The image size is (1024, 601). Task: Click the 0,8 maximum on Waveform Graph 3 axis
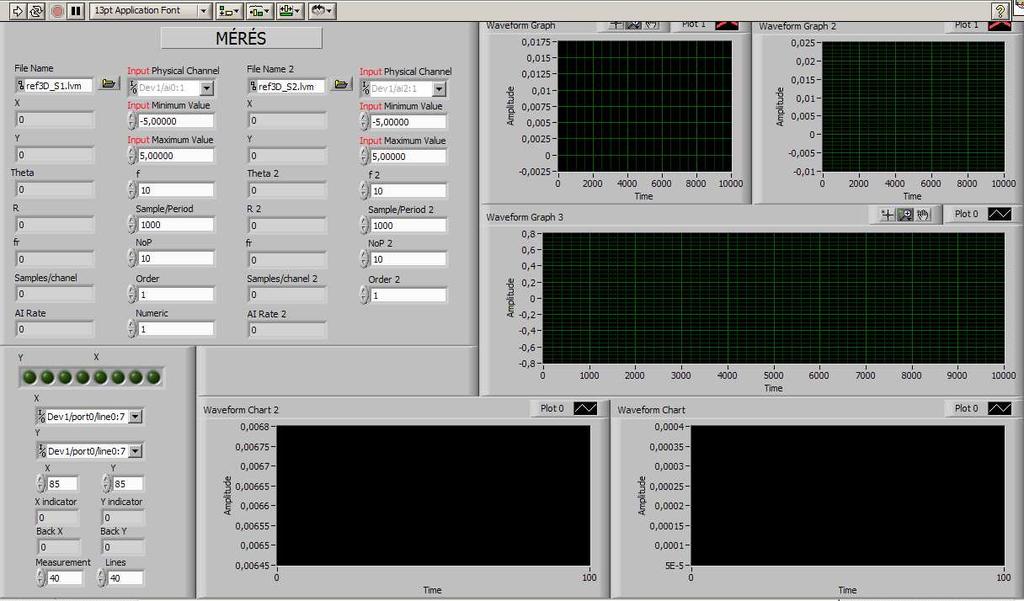[x=528, y=234]
